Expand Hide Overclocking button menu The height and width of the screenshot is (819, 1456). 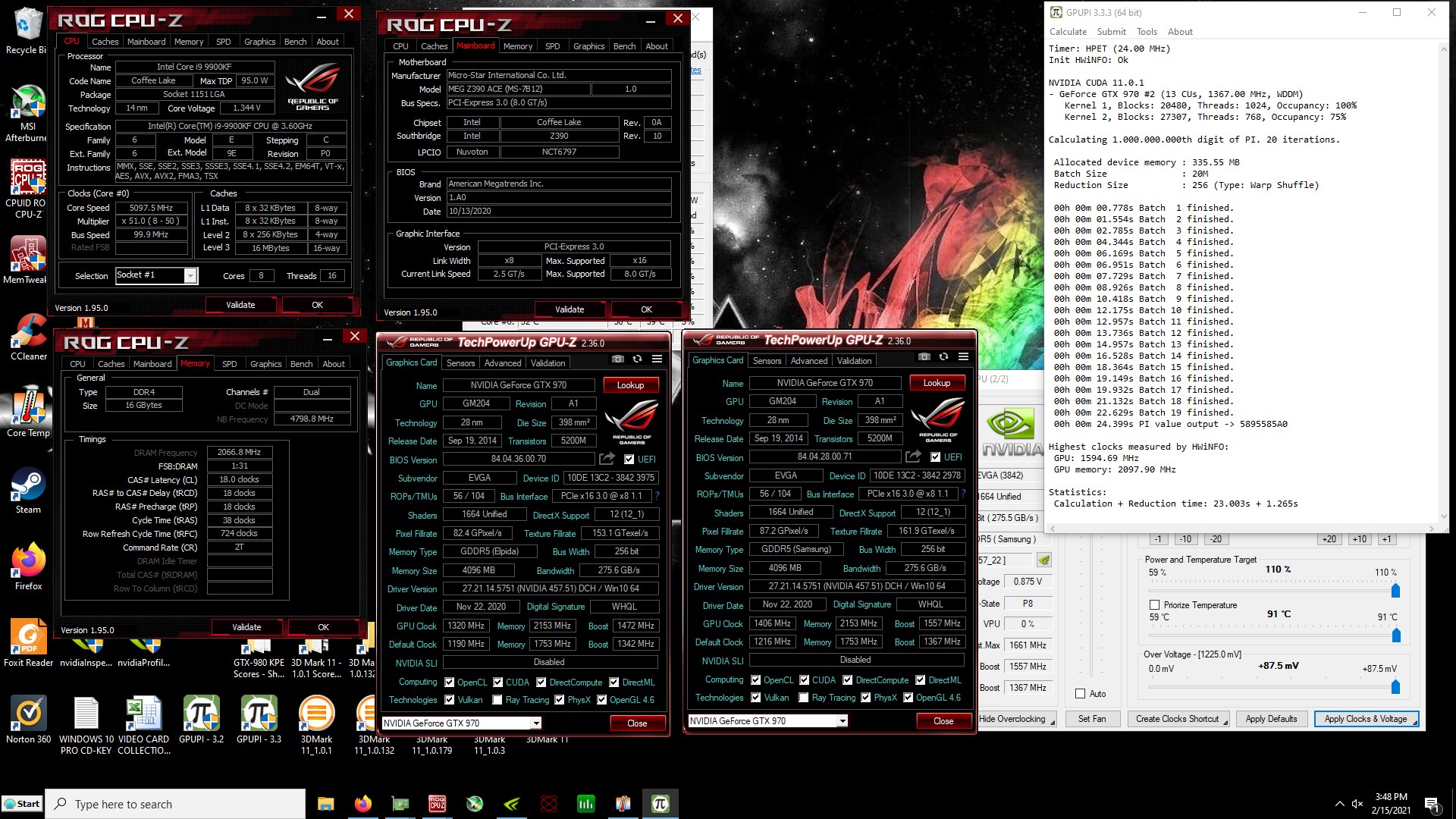(1053, 723)
